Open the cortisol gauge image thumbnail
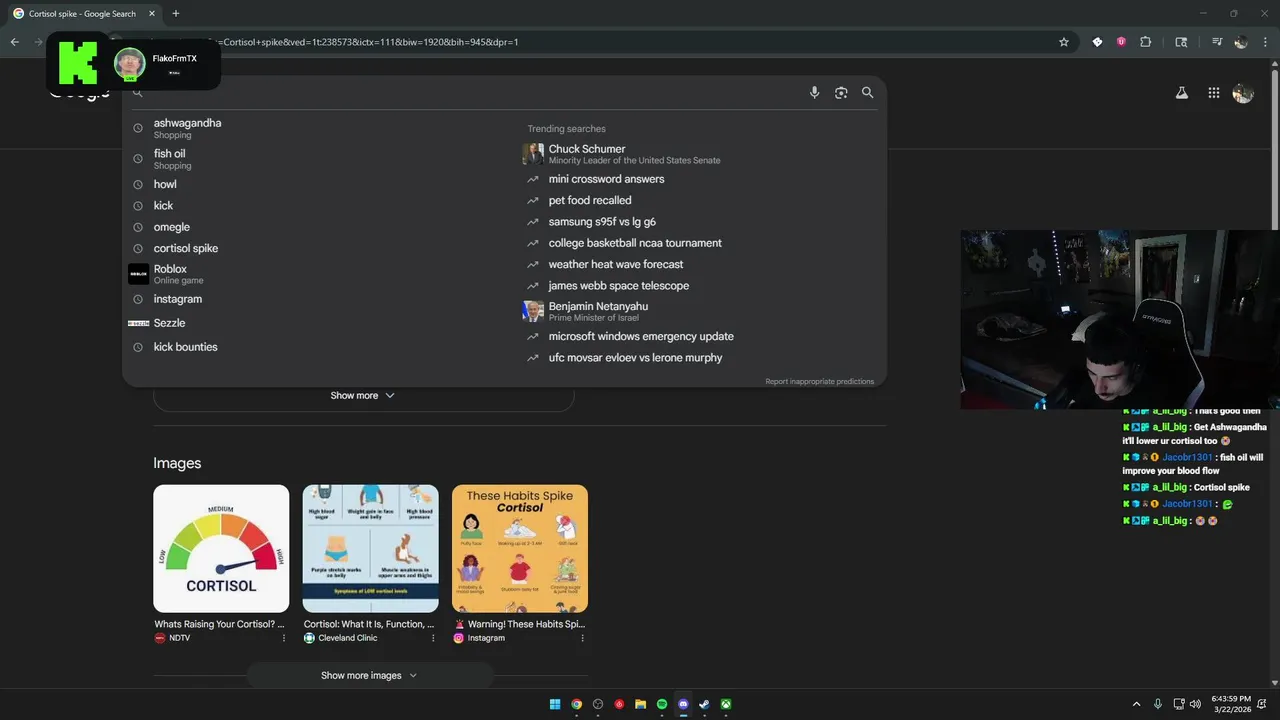This screenshot has height=720, width=1280. 221,548
